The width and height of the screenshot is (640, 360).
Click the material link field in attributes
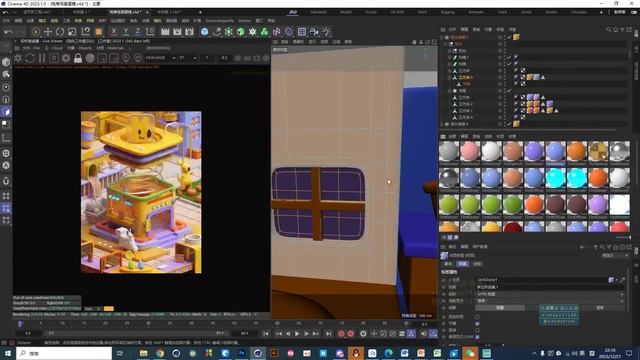[542, 280]
